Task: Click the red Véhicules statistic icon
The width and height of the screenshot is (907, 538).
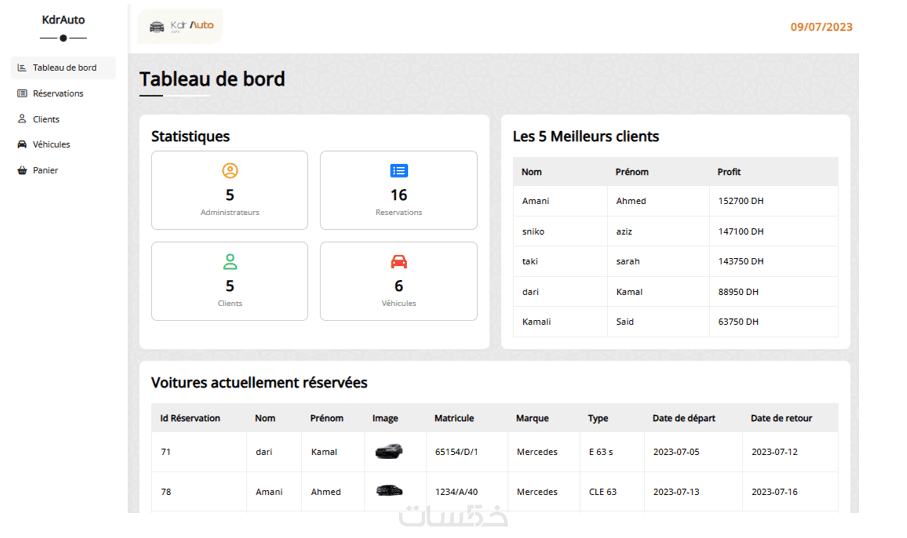Action: coord(399,261)
